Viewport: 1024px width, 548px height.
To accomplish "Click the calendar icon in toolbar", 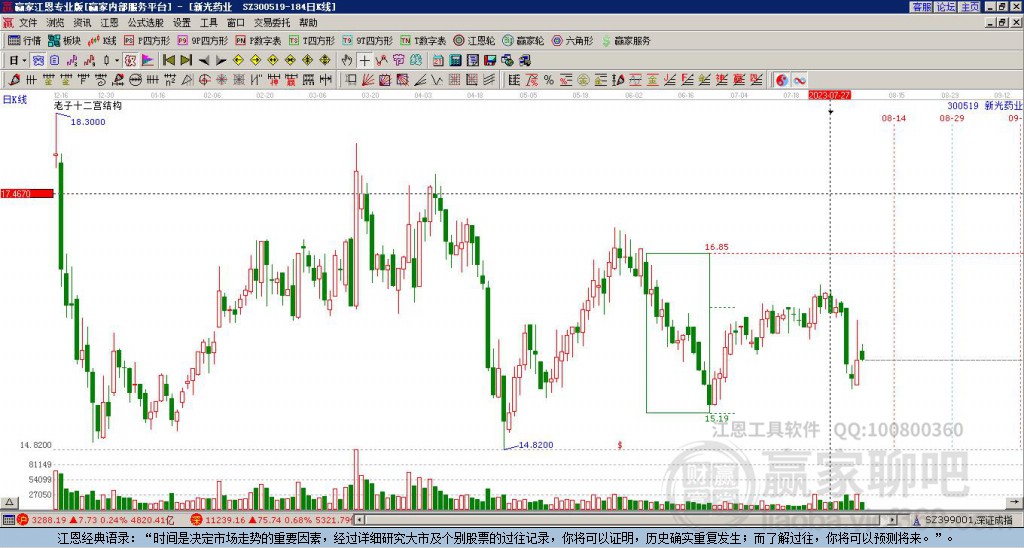I will [438, 61].
